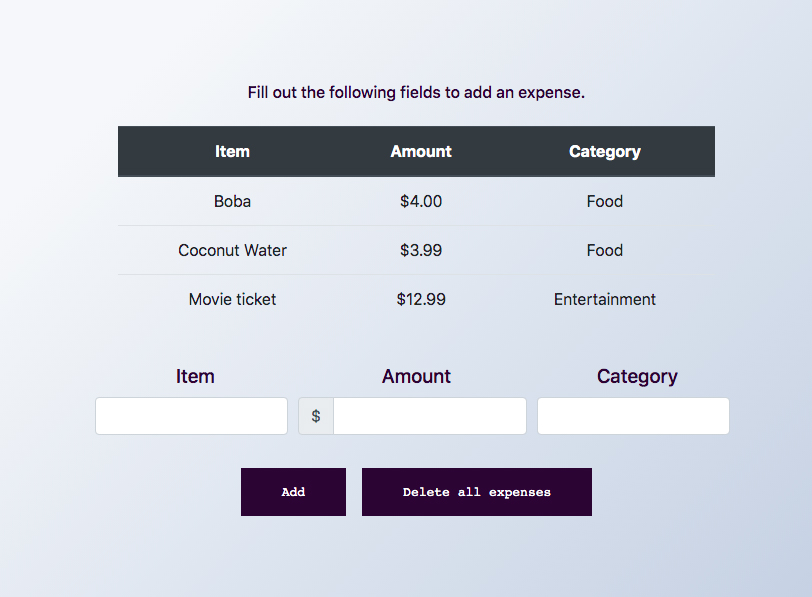The width and height of the screenshot is (812, 597).
Task: Click the $12.99 amount cell
Action: [x=421, y=299]
